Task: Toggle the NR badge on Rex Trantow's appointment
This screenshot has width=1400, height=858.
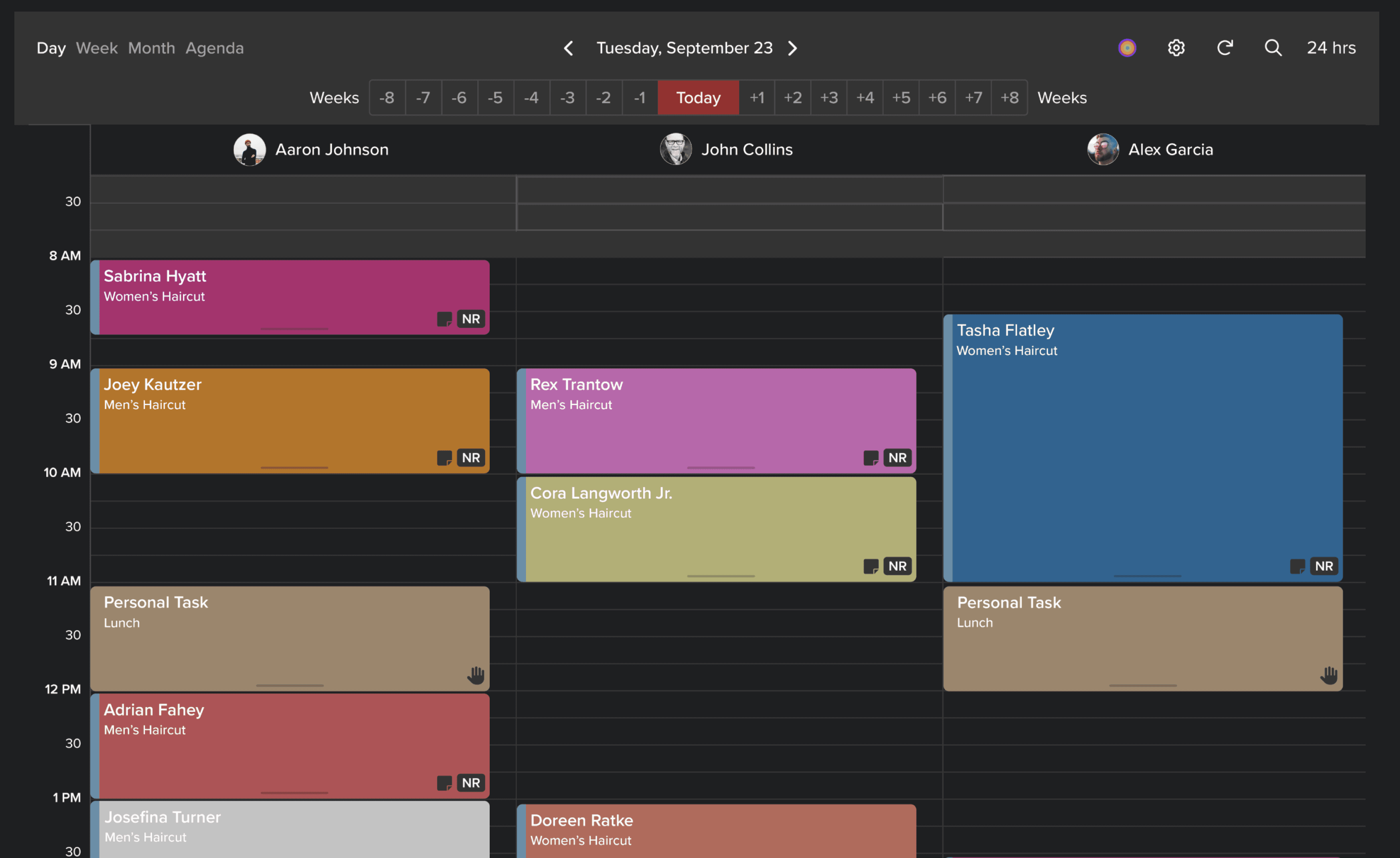Action: 897,457
